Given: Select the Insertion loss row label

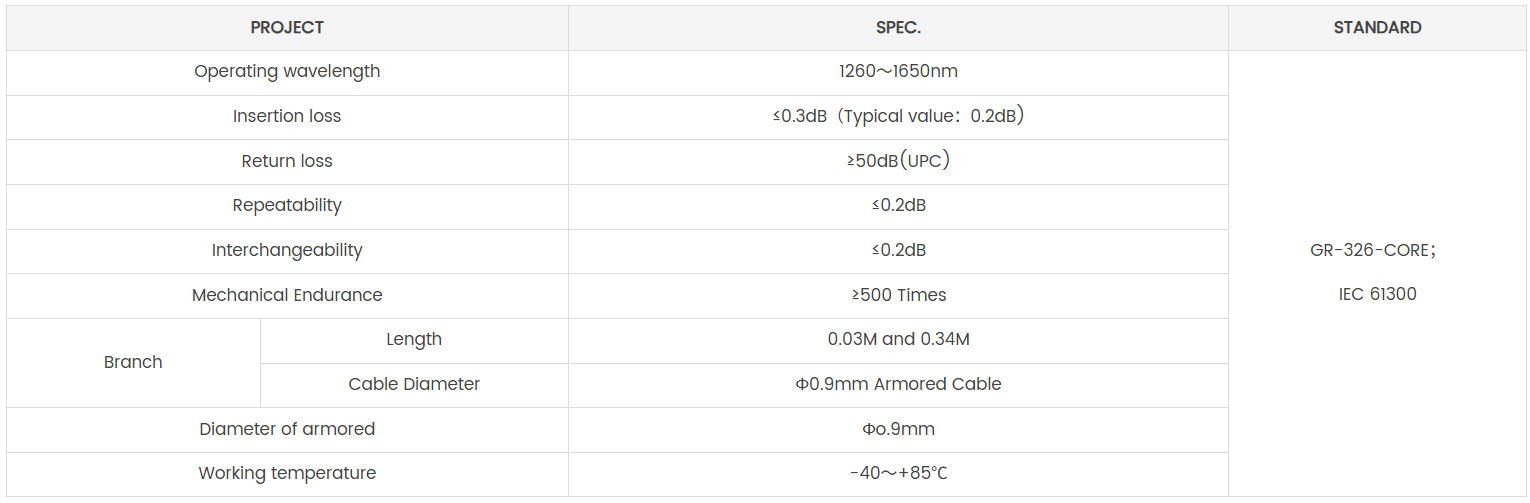Looking at the screenshot, I should pyautogui.click(x=287, y=117).
